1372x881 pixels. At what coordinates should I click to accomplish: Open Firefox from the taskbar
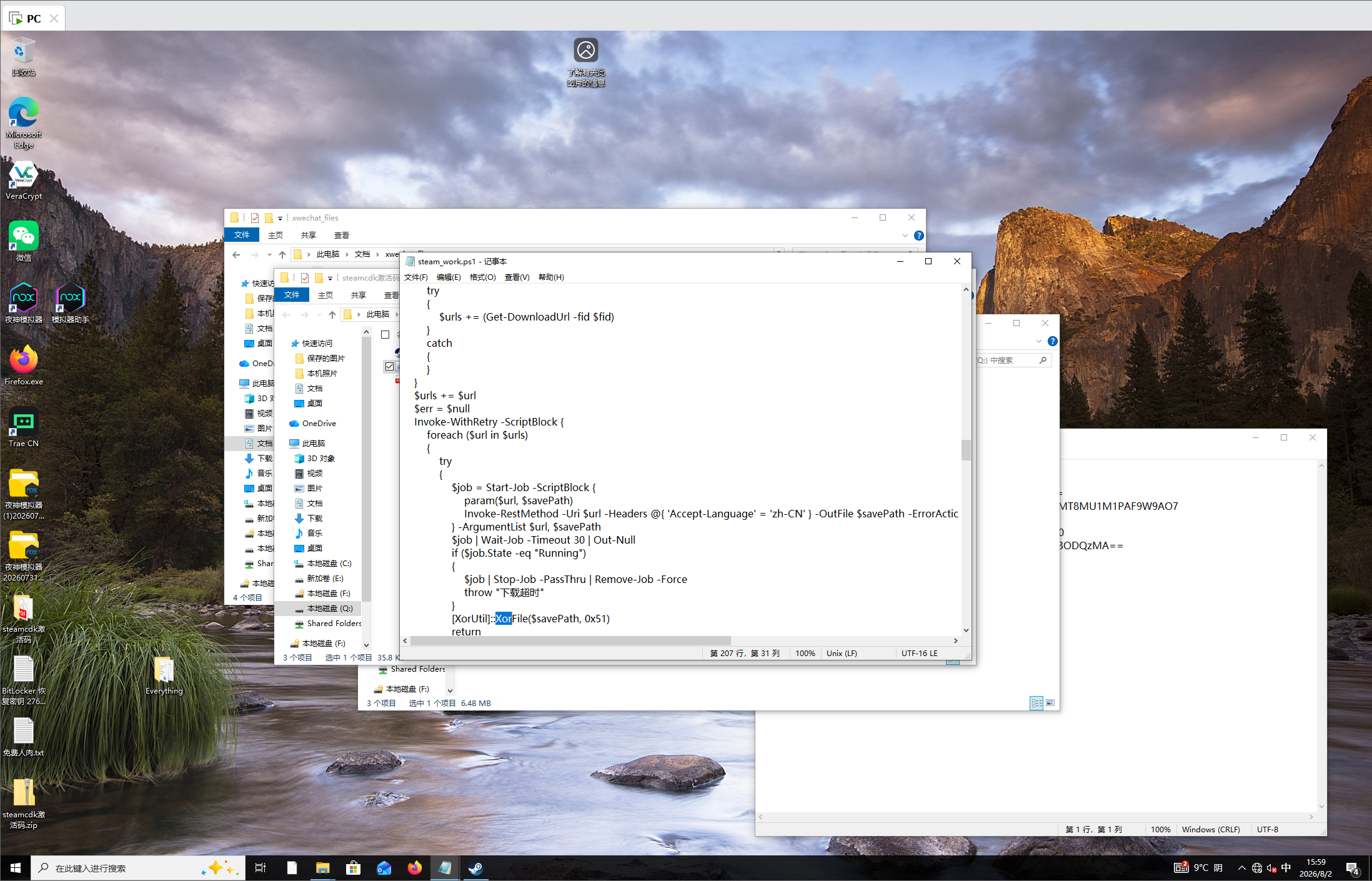click(x=415, y=868)
